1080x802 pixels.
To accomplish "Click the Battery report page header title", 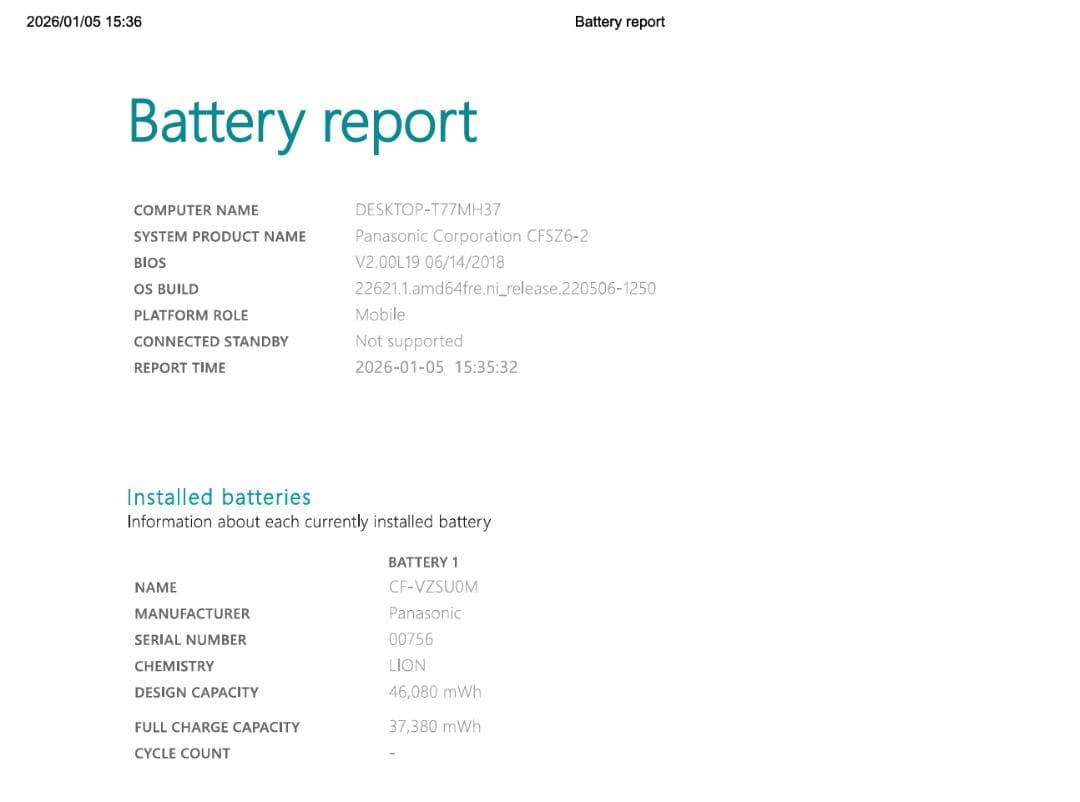I will point(619,22).
